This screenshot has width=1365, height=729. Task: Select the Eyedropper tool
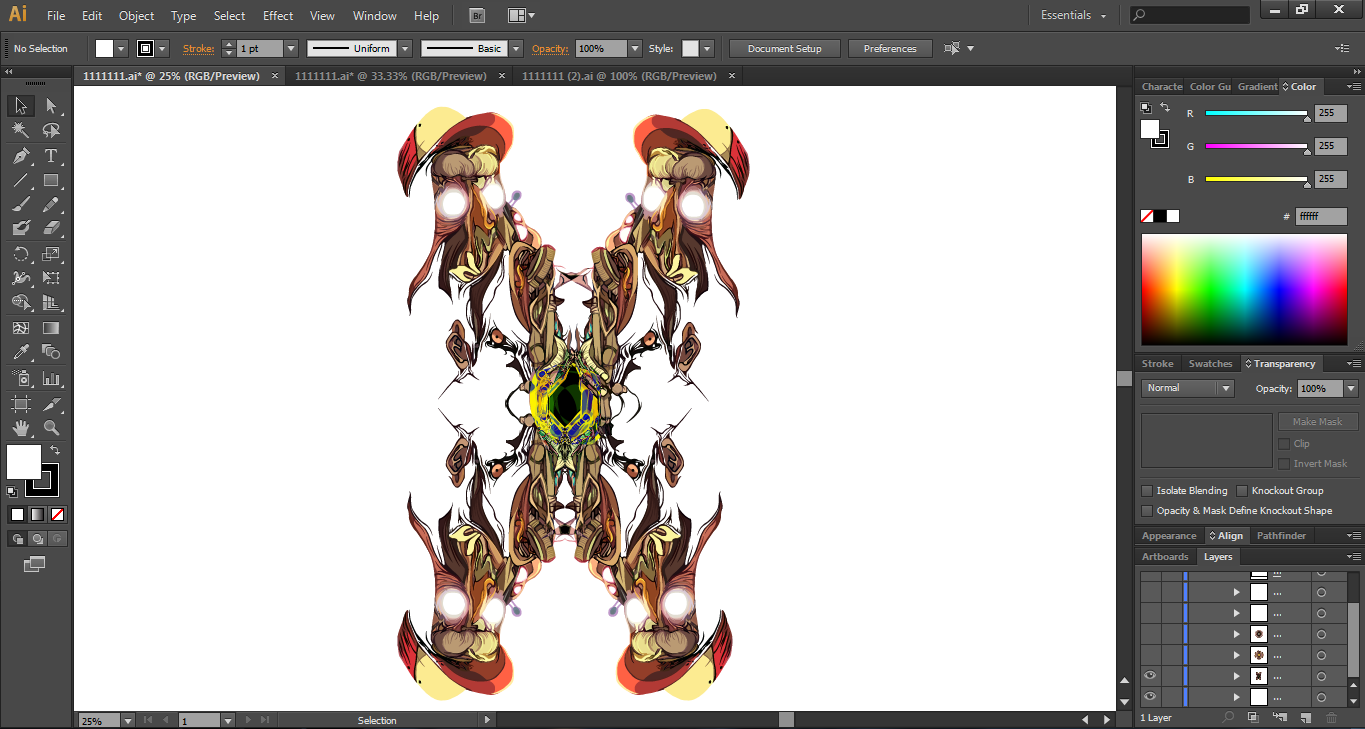[x=21, y=353]
